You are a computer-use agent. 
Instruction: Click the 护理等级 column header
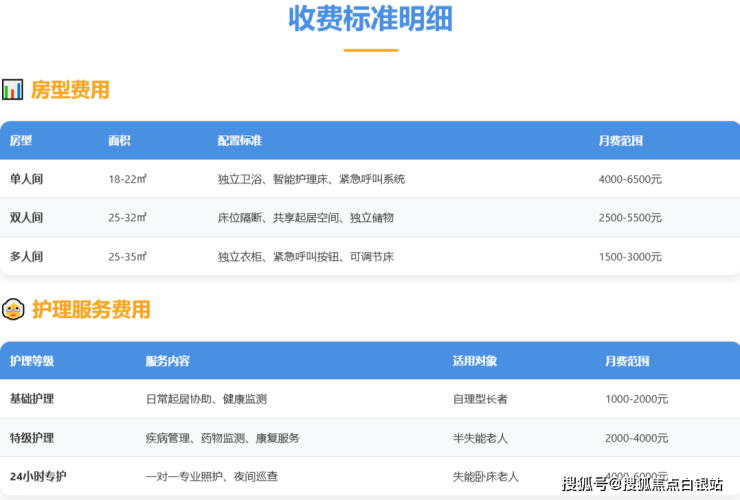pyautogui.click(x=32, y=361)
